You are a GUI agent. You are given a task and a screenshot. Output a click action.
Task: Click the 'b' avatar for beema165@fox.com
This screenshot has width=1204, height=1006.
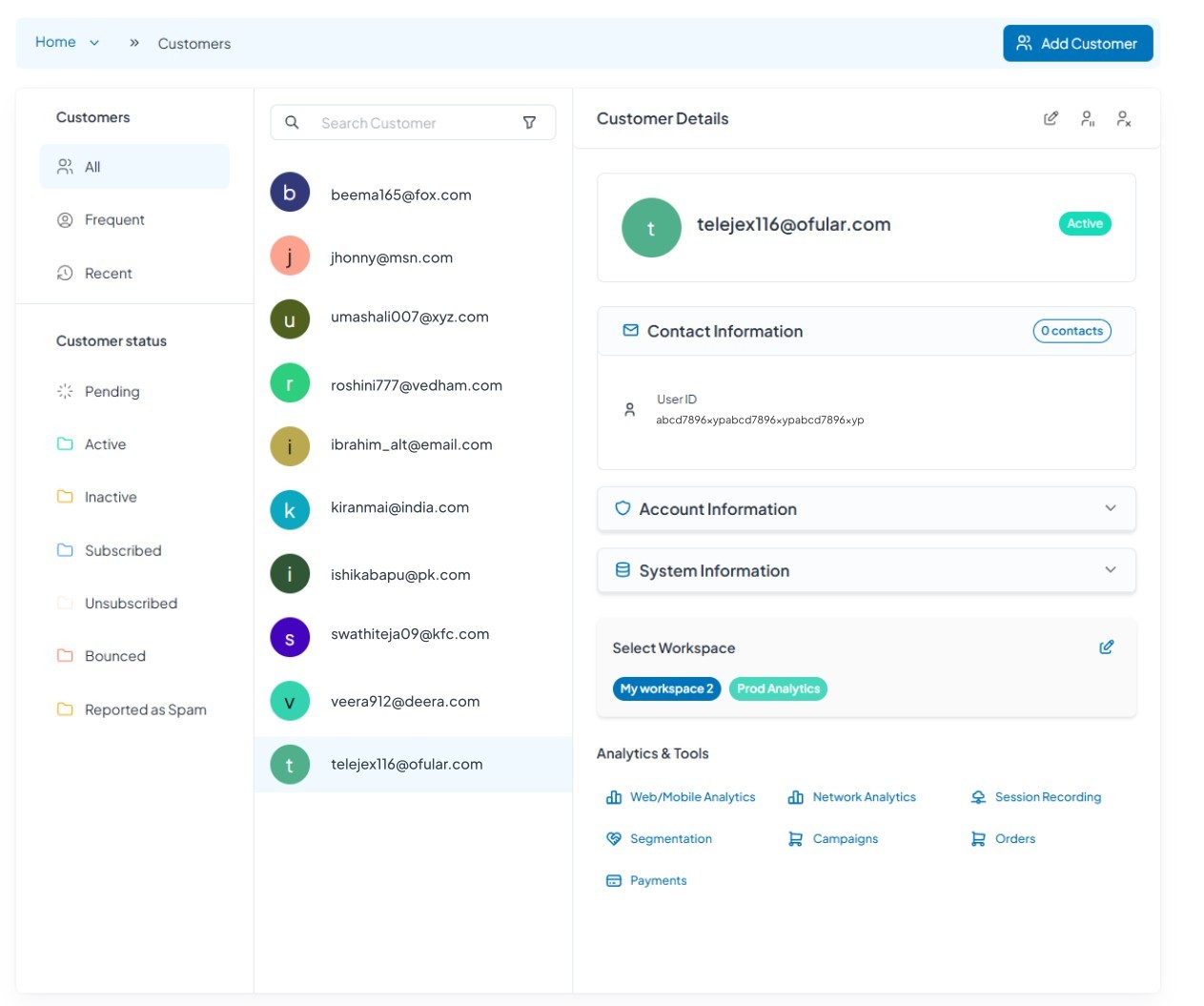pos(290,193)
